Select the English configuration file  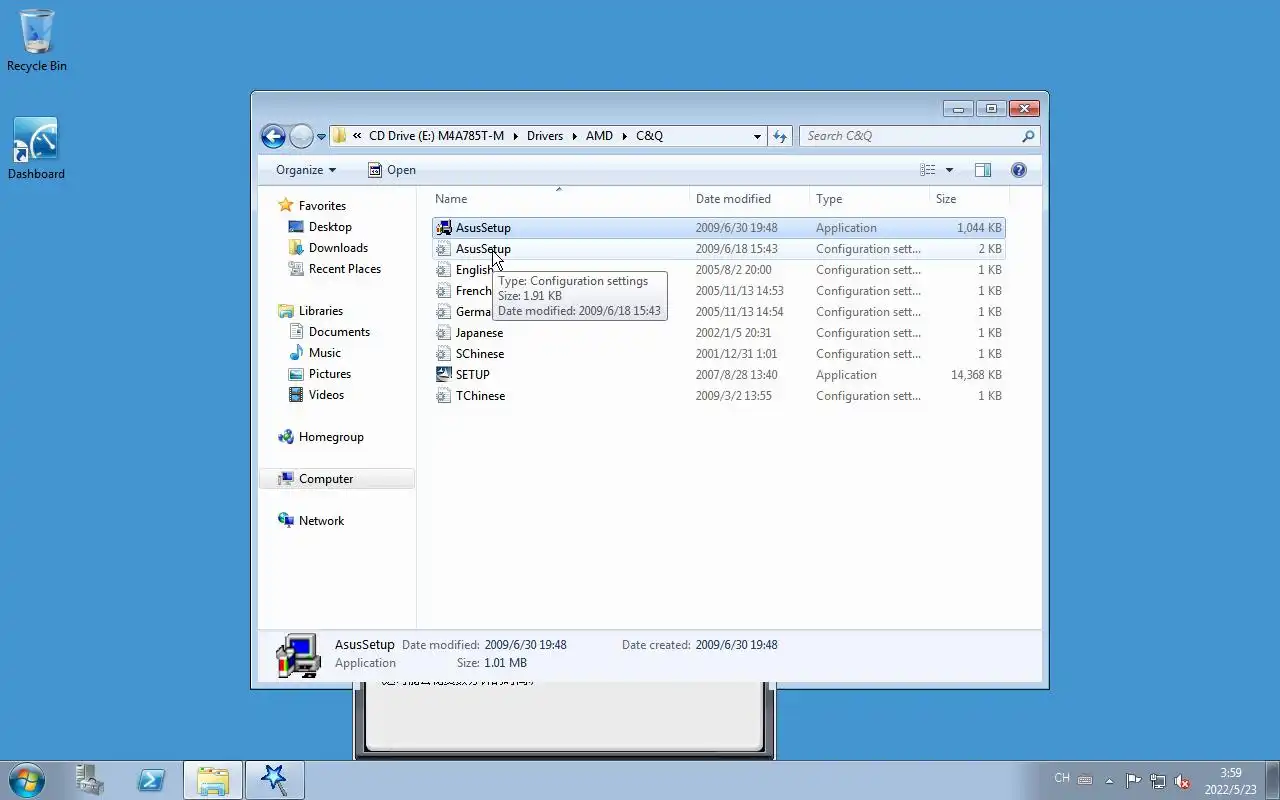(718, 270)
